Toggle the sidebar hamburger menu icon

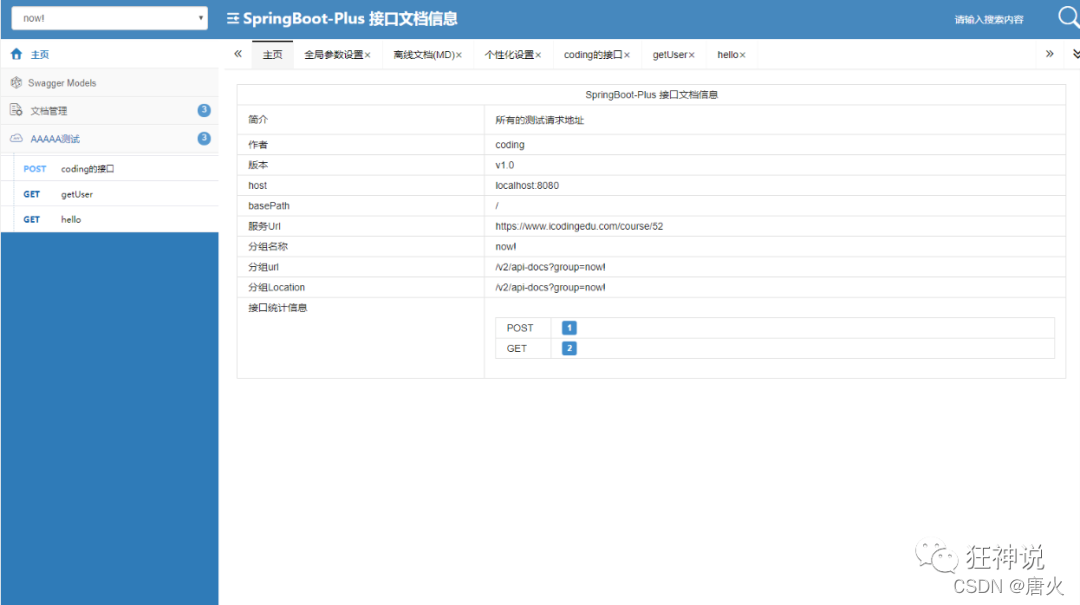click(x=233, y=19)
